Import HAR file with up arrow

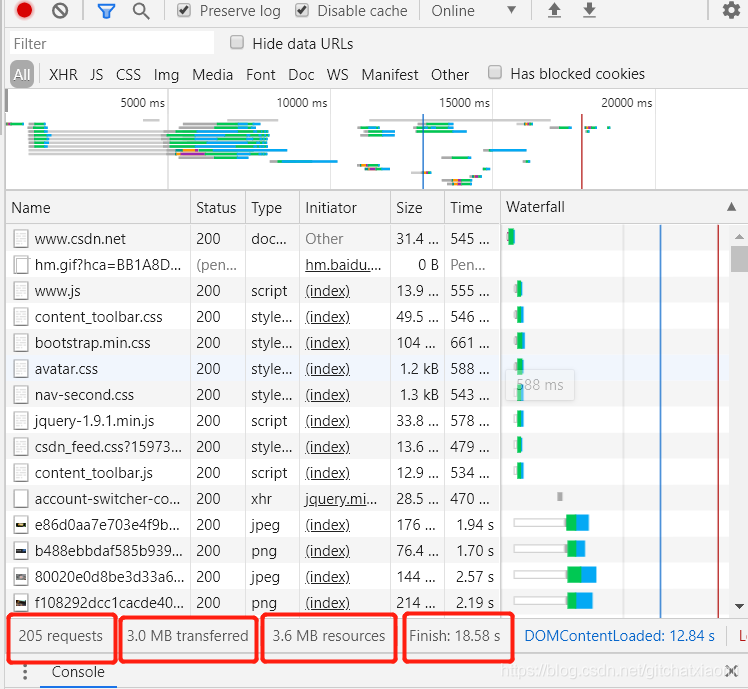(x=554, y=10)
